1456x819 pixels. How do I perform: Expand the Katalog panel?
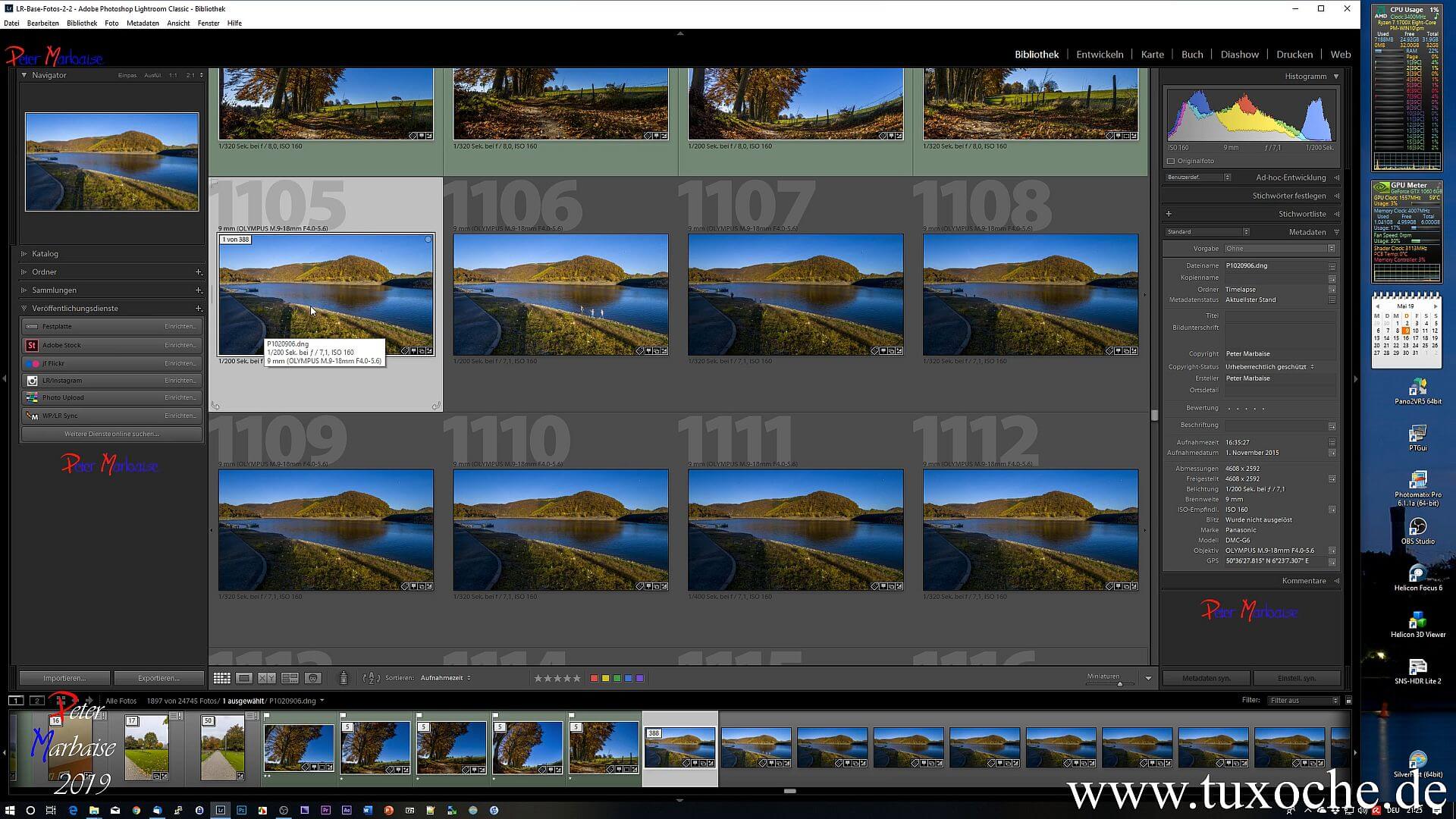tap(24, 254)
